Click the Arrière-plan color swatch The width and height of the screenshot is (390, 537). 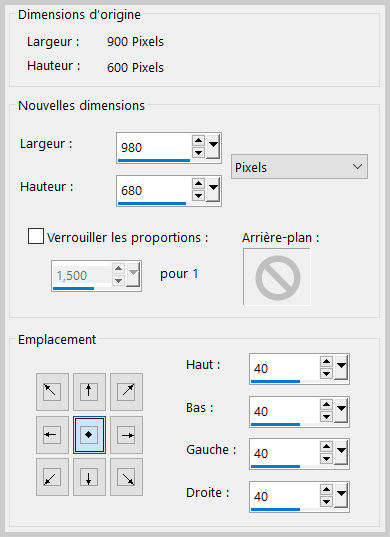(277, 277)
